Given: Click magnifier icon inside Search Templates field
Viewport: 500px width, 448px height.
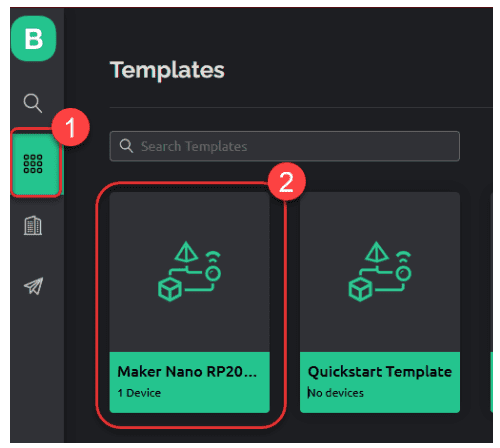Looking at the screenshot, I should (126, 146).
